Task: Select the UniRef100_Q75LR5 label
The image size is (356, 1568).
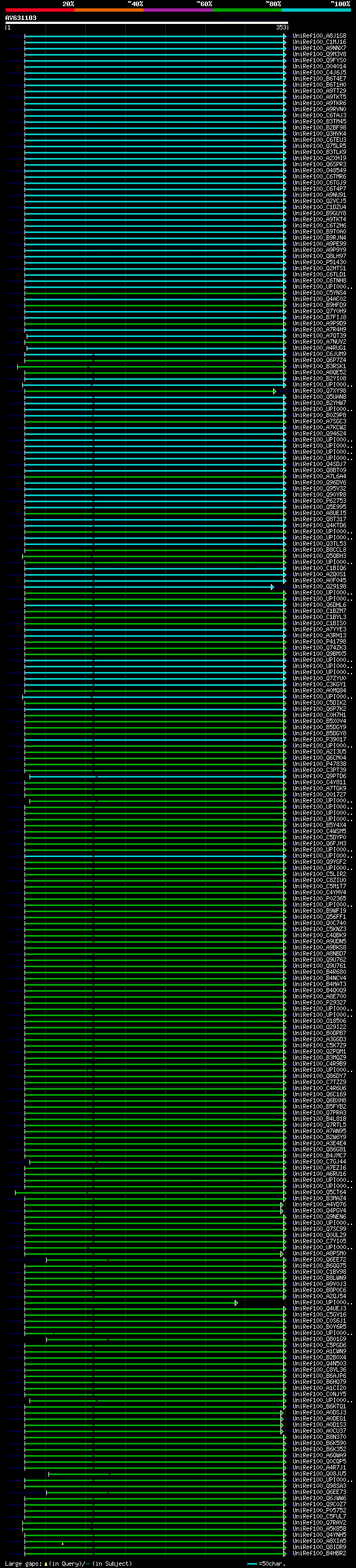Action: (319, 146)
